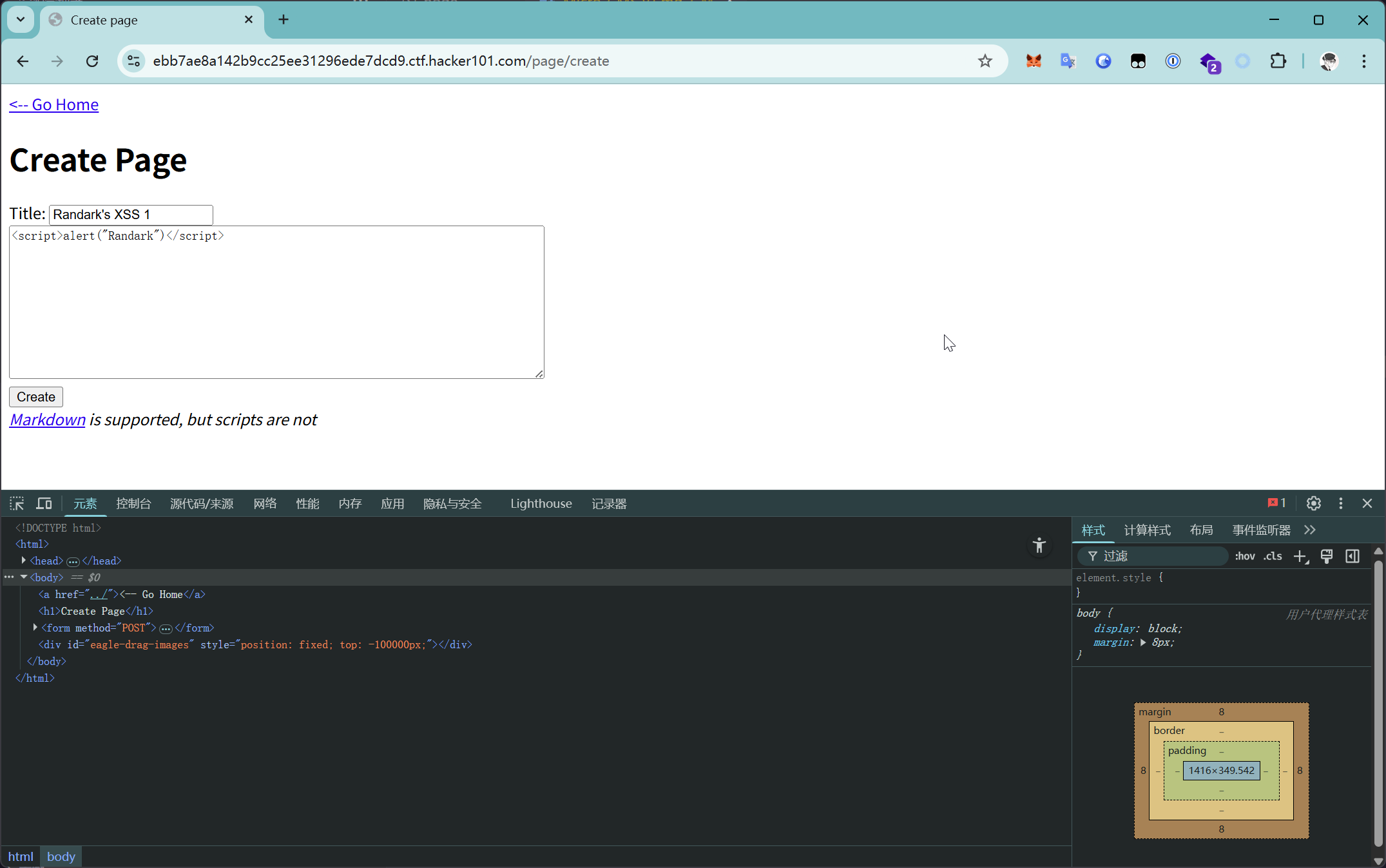Switch to the 事件监听器 tab

click(1261, 530)
